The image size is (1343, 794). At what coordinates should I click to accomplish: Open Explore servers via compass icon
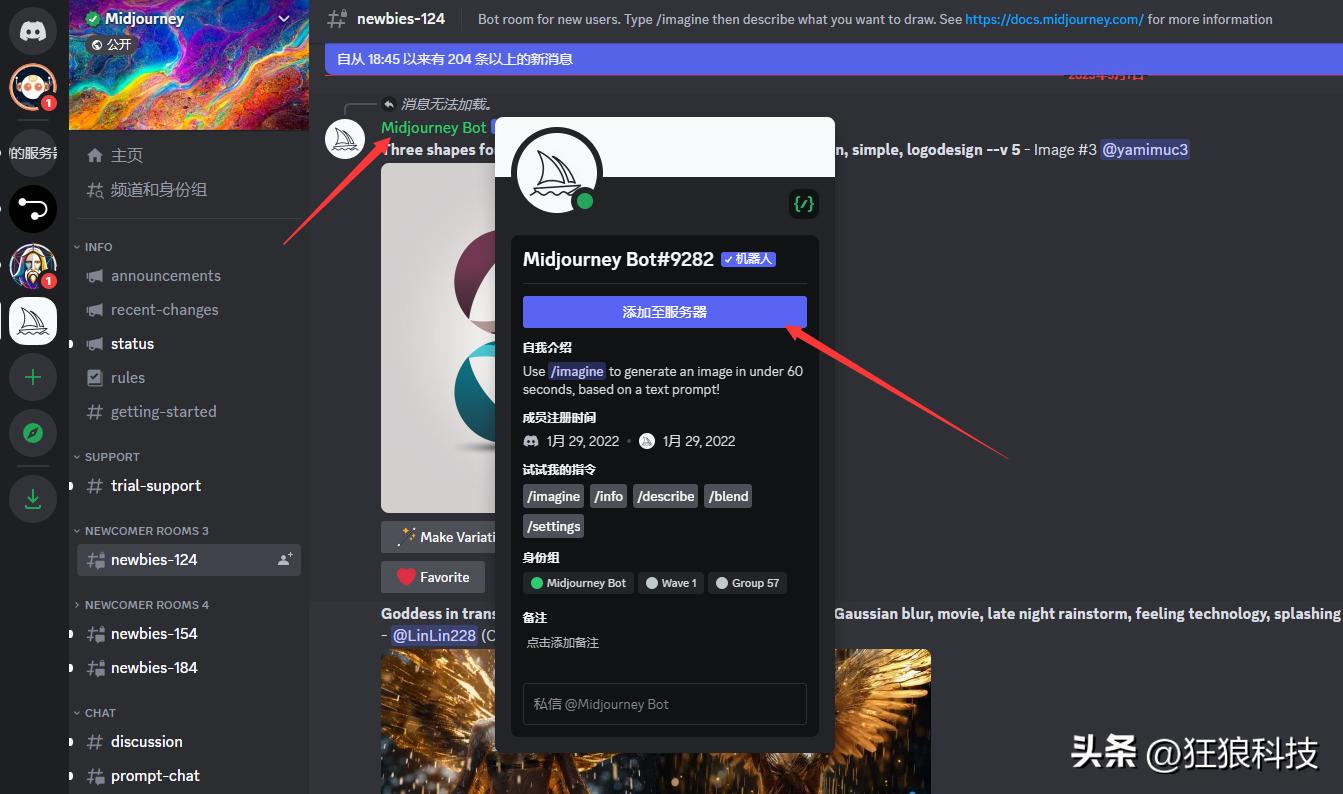[33, 433]
